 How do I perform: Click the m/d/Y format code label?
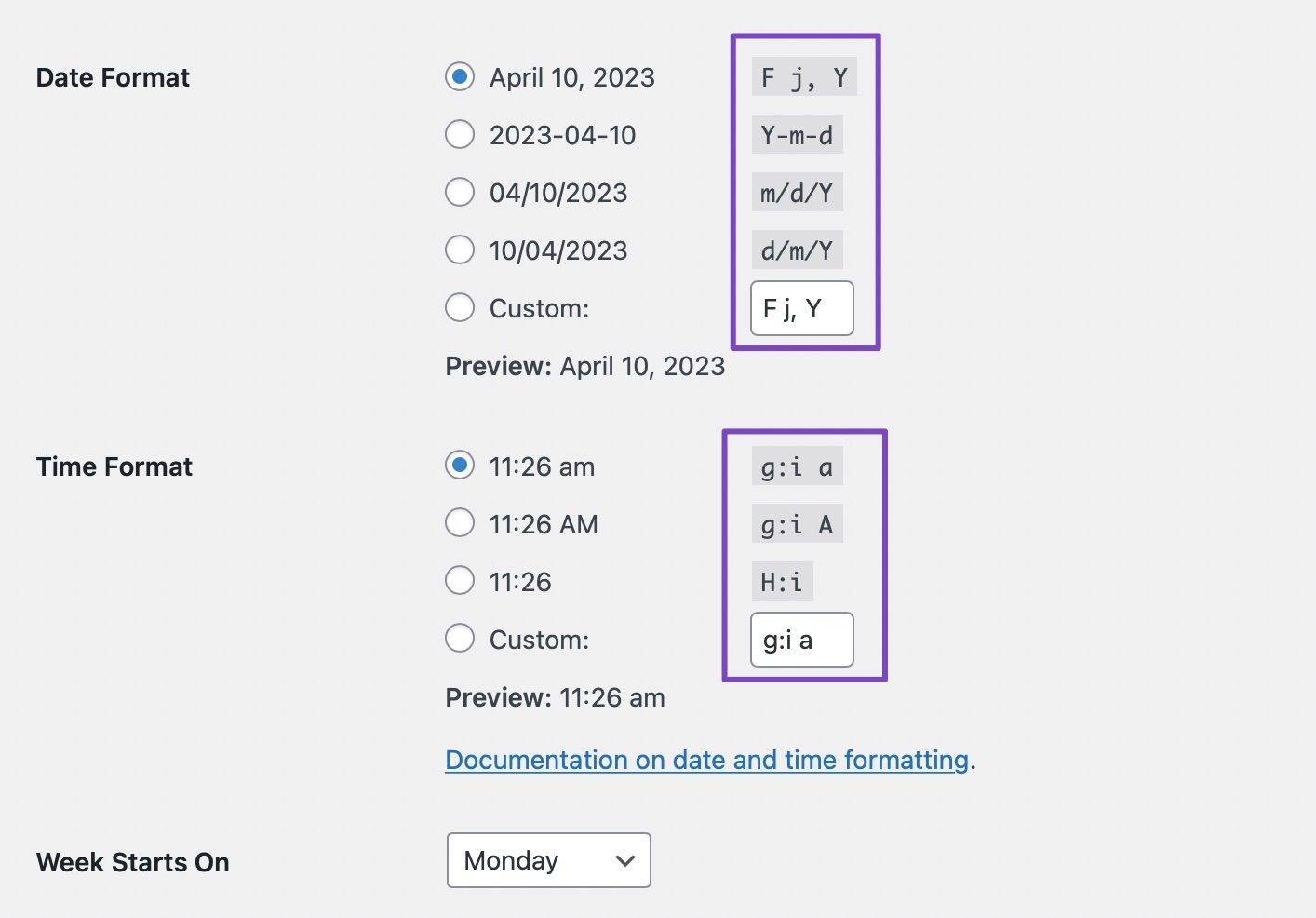(x=797, y=192)
